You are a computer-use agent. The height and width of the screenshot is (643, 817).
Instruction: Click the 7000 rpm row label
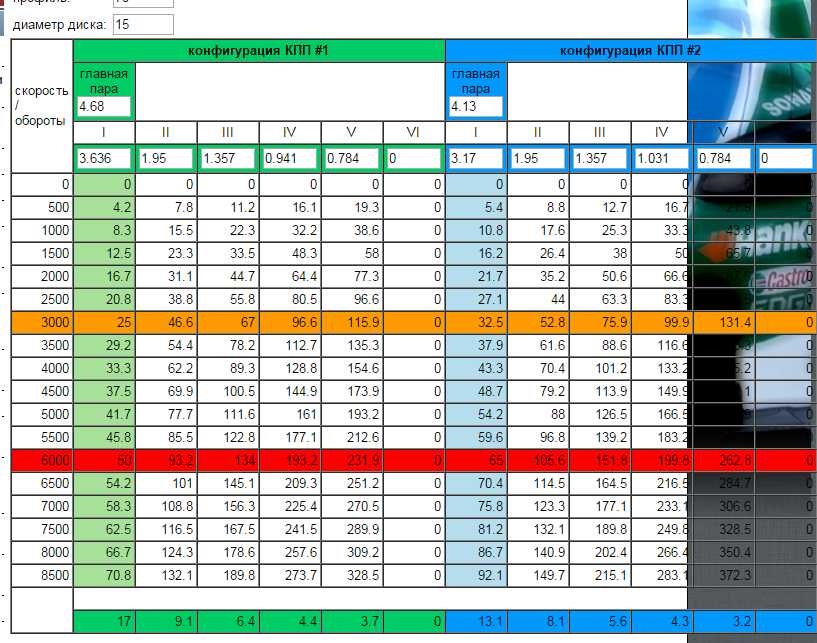pyautogui.click(x=42, y=506)
